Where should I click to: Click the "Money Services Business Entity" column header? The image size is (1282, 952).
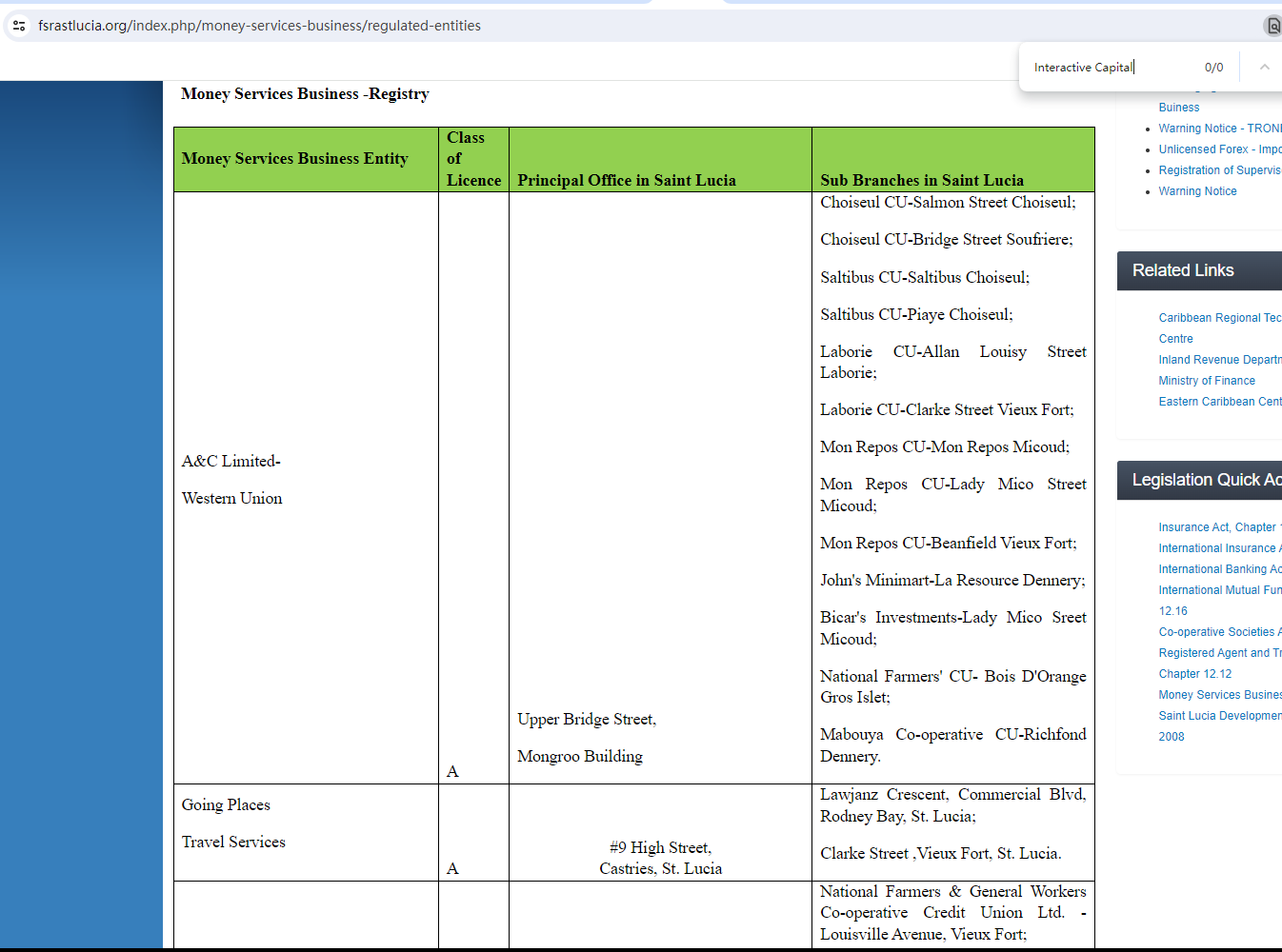(294, 158)
